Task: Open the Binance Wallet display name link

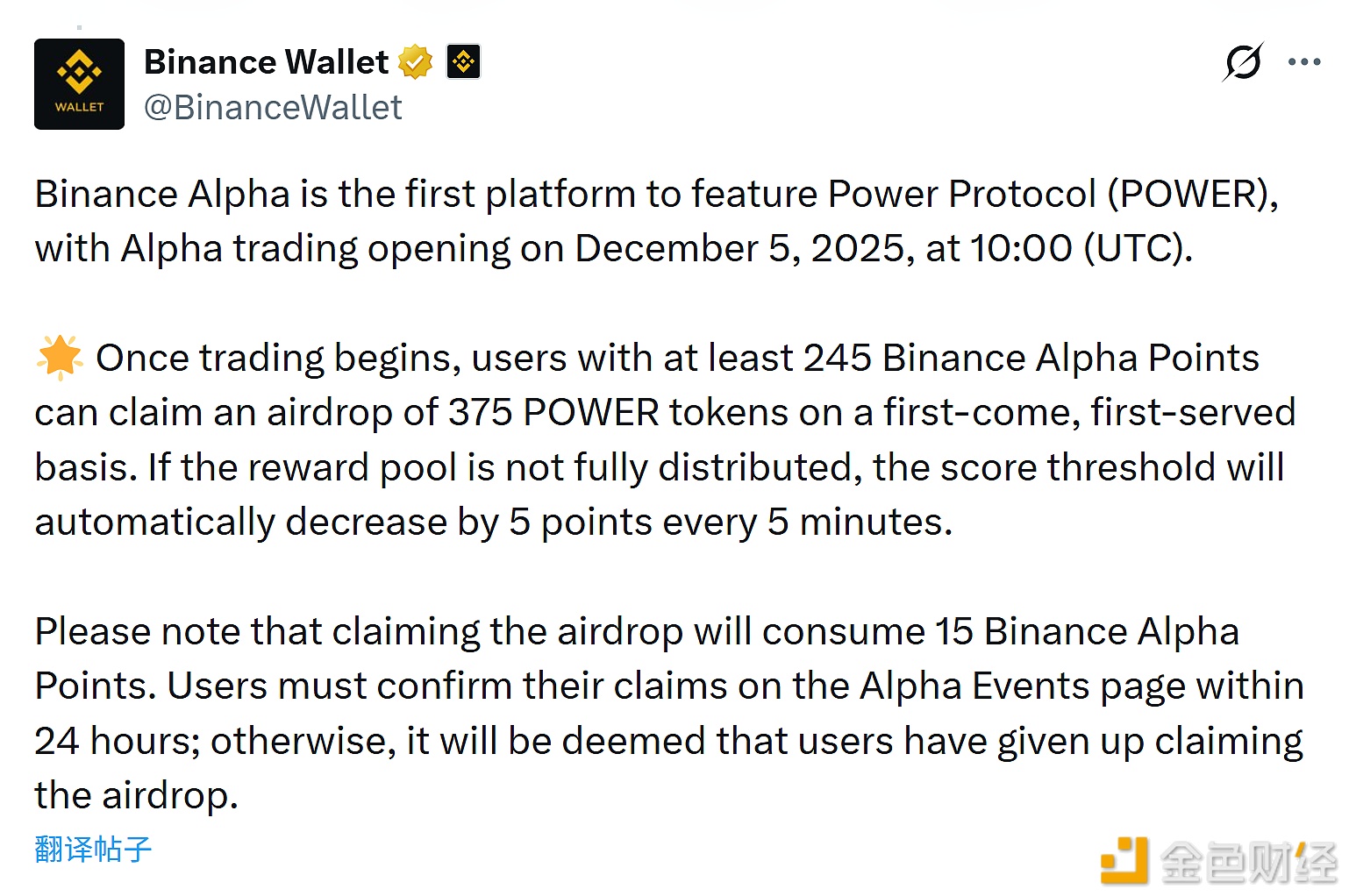Action: coord(266,62)
